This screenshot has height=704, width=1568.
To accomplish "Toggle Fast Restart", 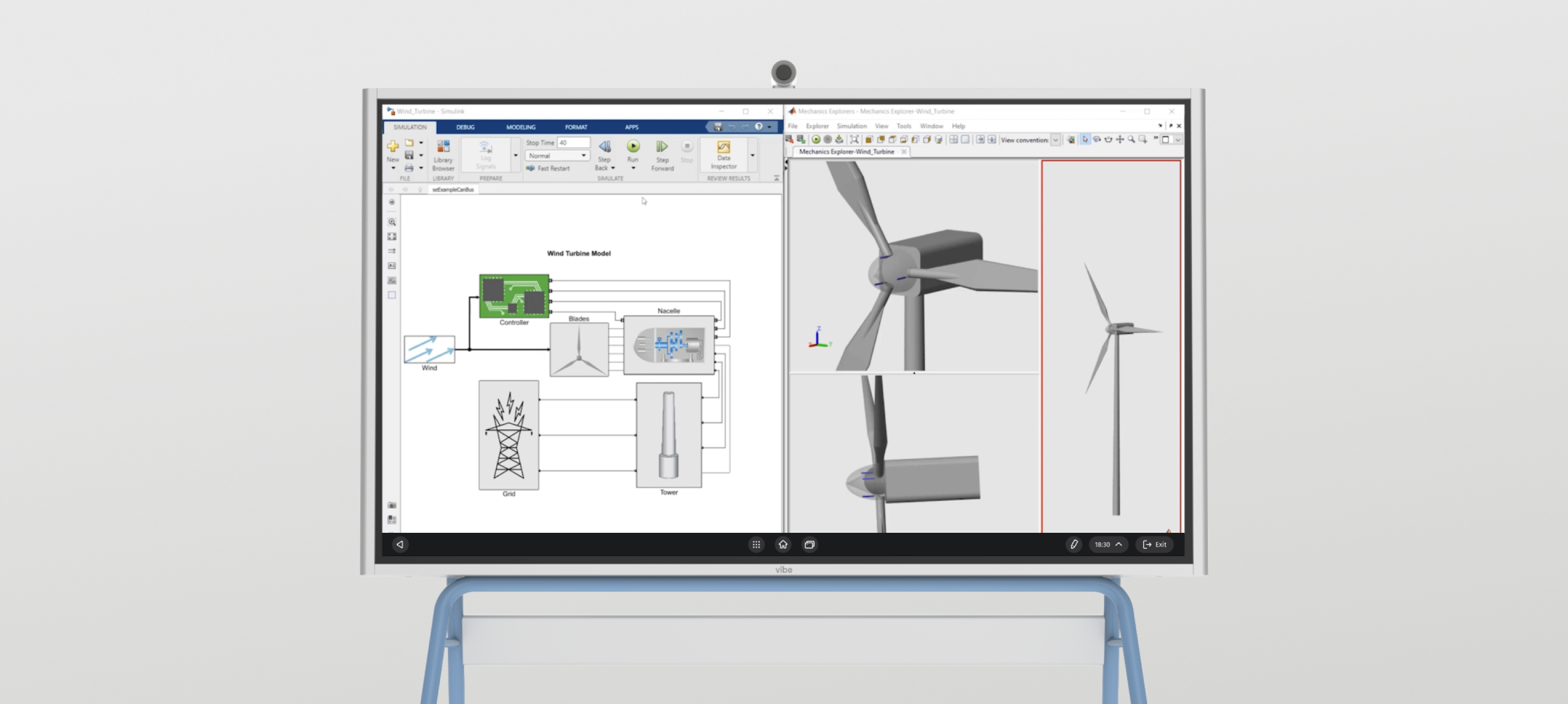I will click(552, 169).
